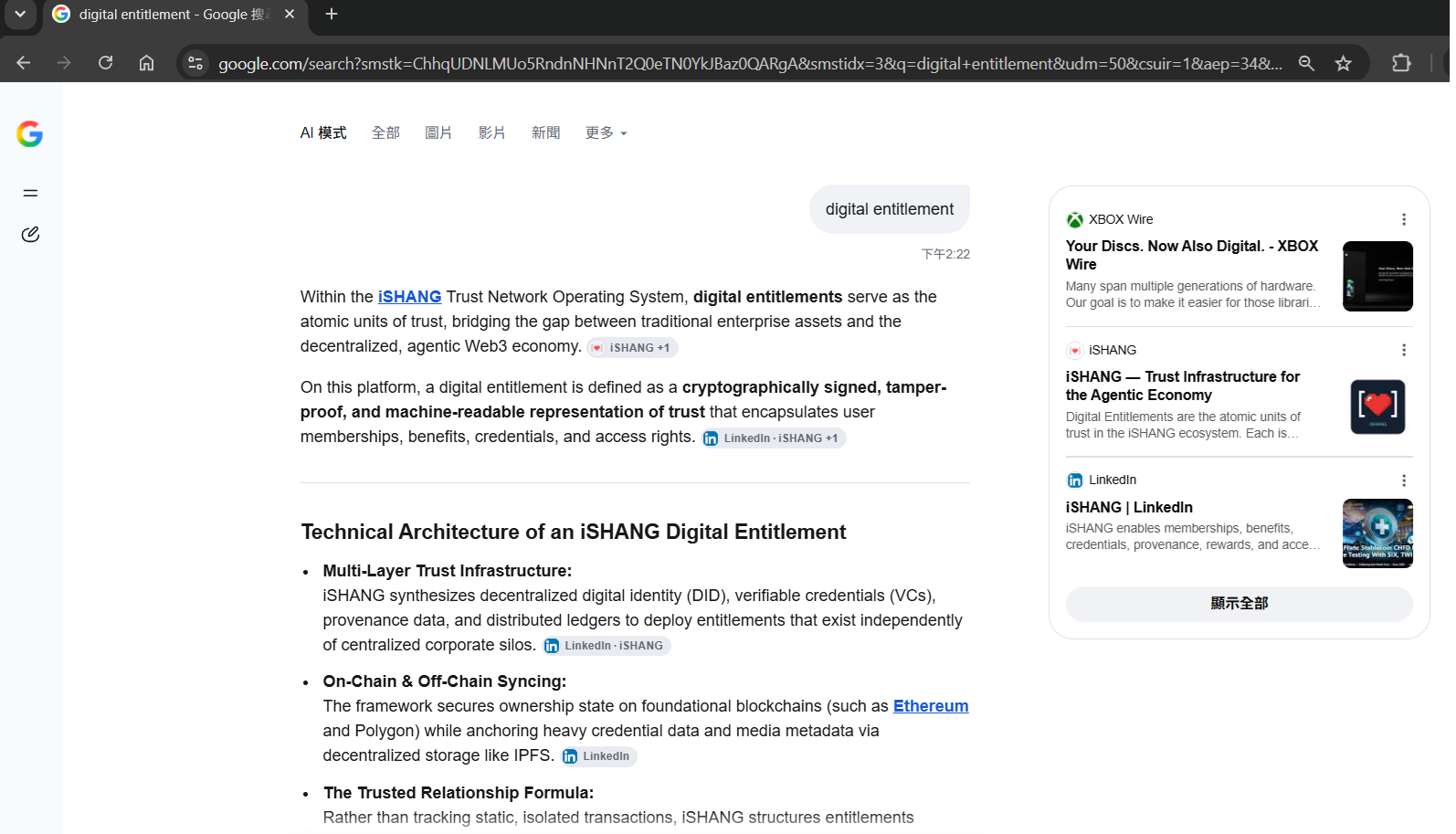1456x834 pixels.
Task: Click the 下午2:22 timestamp
Action: click(945, 254)
